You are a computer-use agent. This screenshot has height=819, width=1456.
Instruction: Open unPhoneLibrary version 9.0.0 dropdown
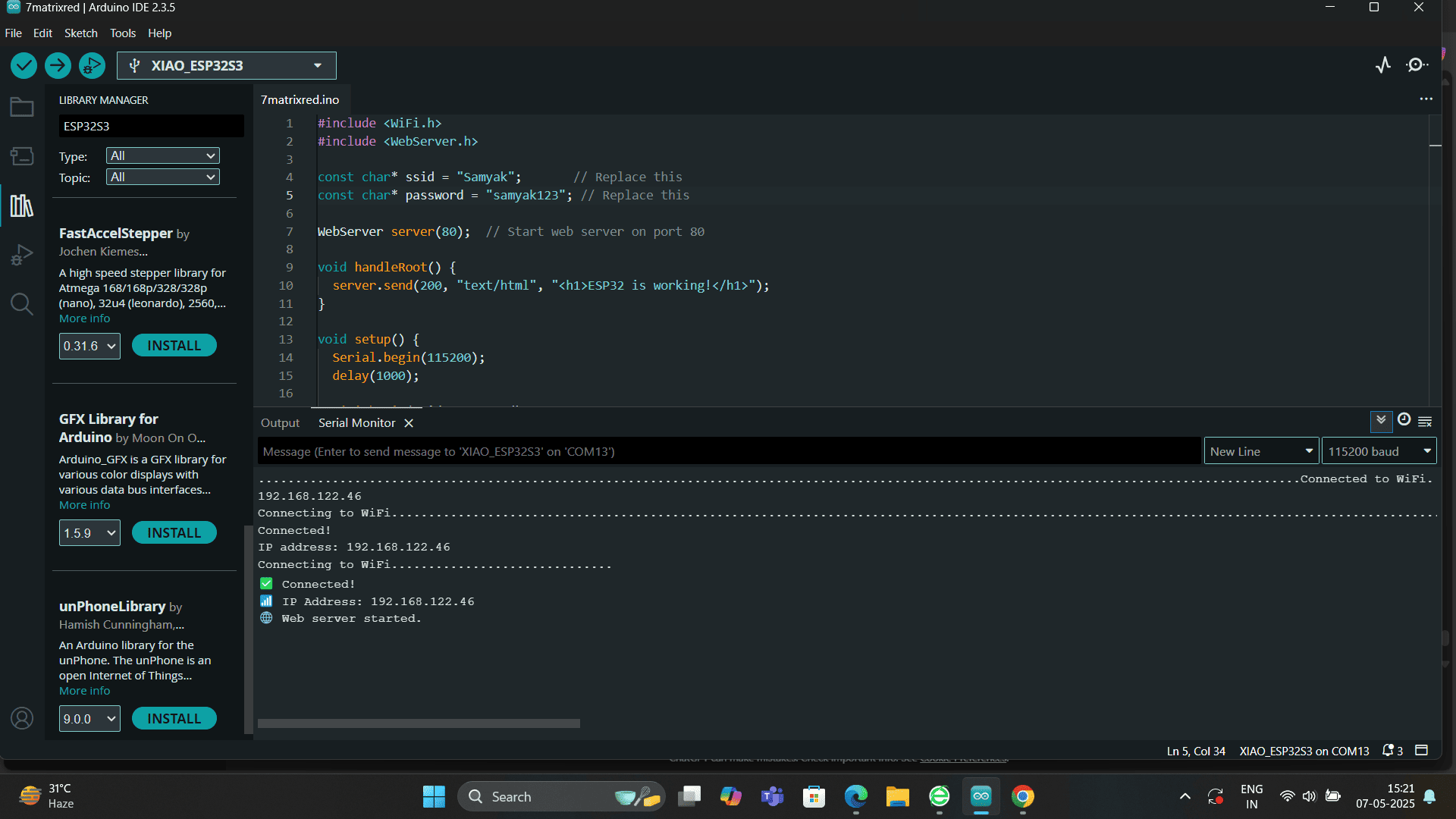point(89,719)
